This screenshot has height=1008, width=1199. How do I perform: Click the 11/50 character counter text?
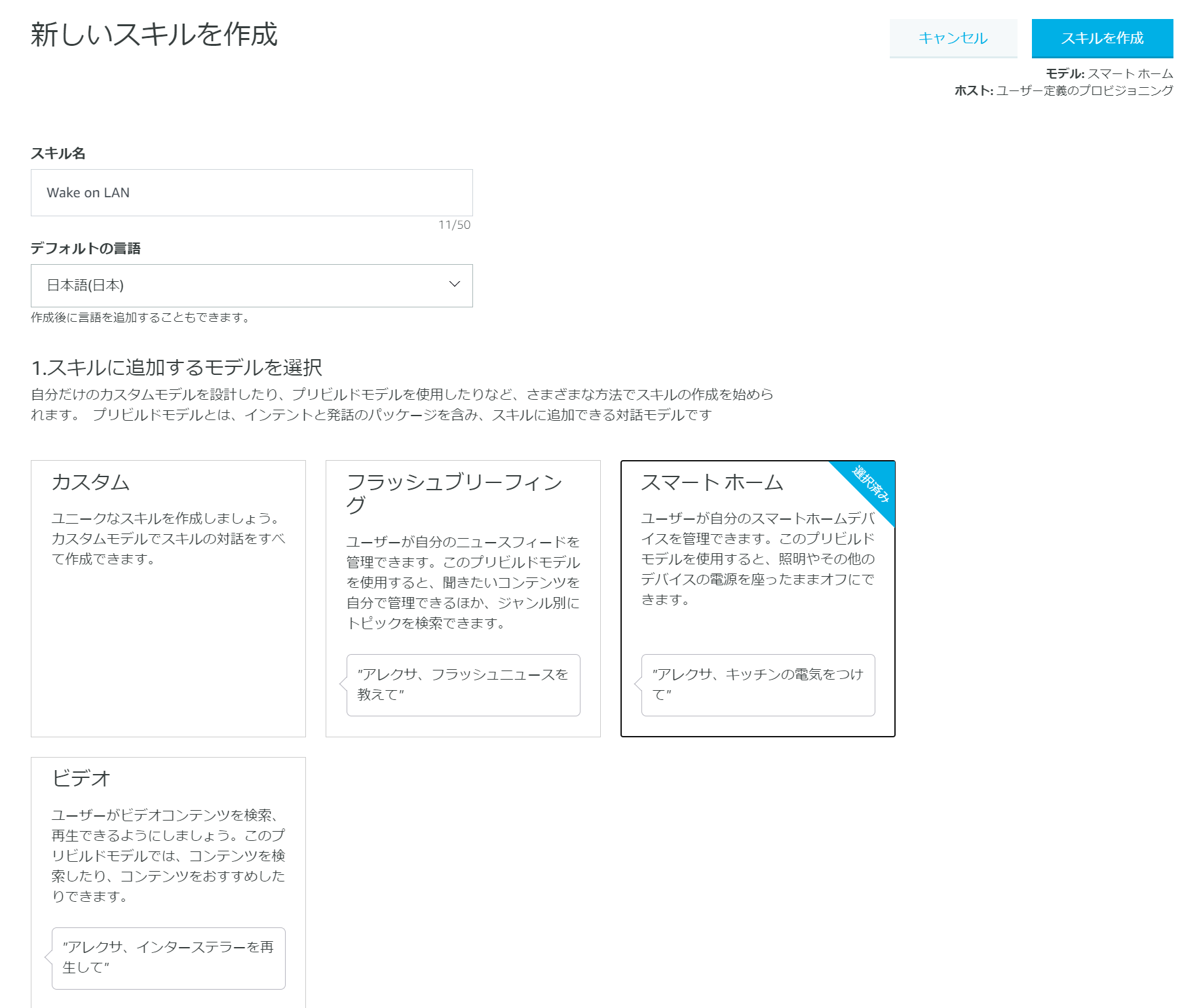coord(454,225)
